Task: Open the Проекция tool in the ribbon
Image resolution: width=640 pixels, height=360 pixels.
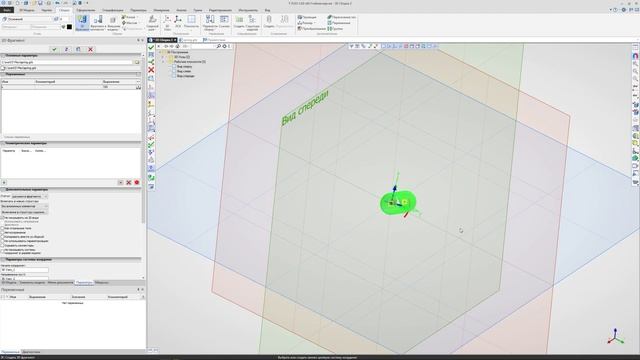Action: coord(307,17)
